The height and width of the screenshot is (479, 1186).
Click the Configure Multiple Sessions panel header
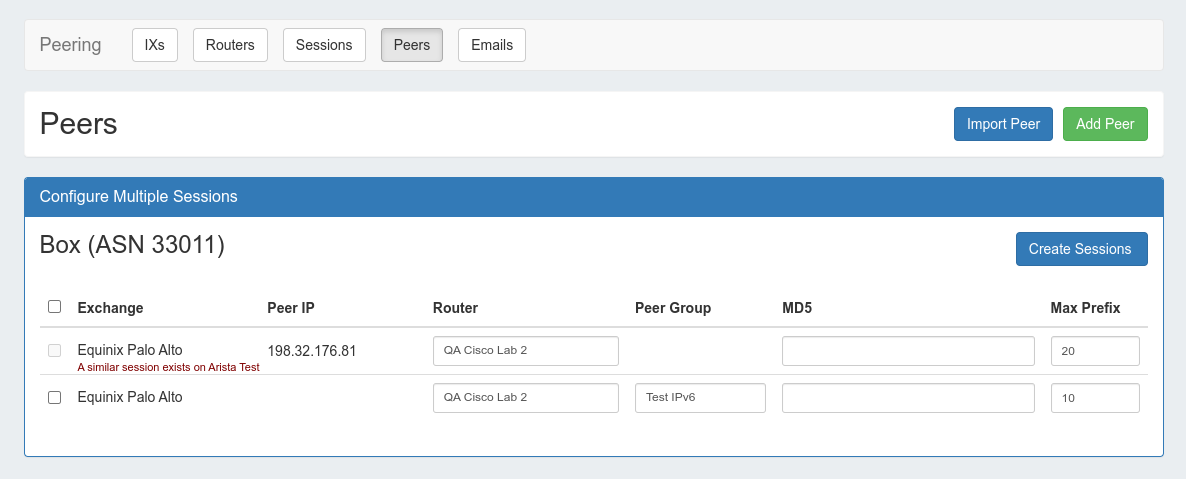(594, 196)
